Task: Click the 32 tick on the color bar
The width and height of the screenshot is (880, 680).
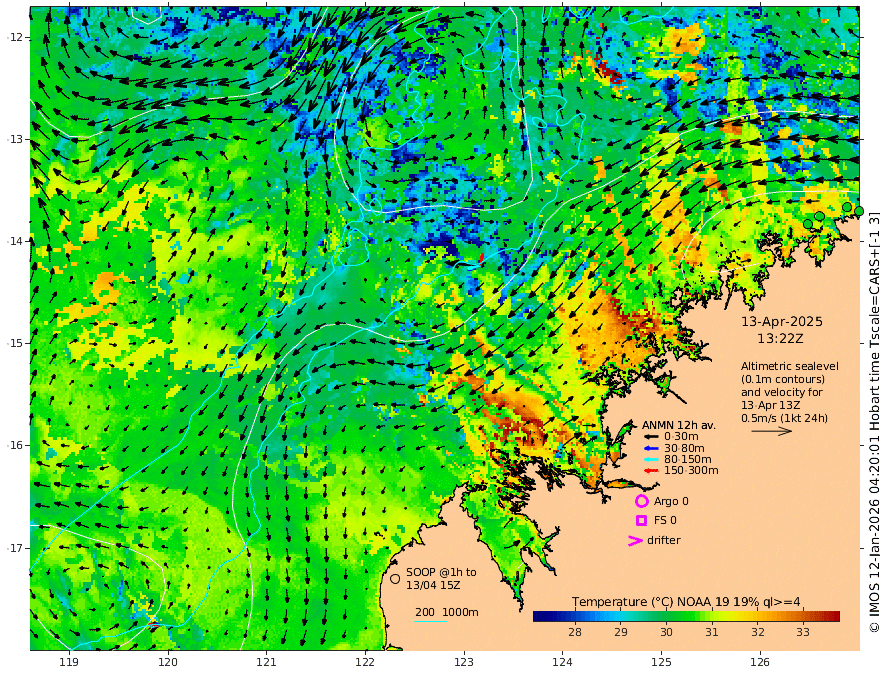Action: pyautogui.click(x=758, y=632)
